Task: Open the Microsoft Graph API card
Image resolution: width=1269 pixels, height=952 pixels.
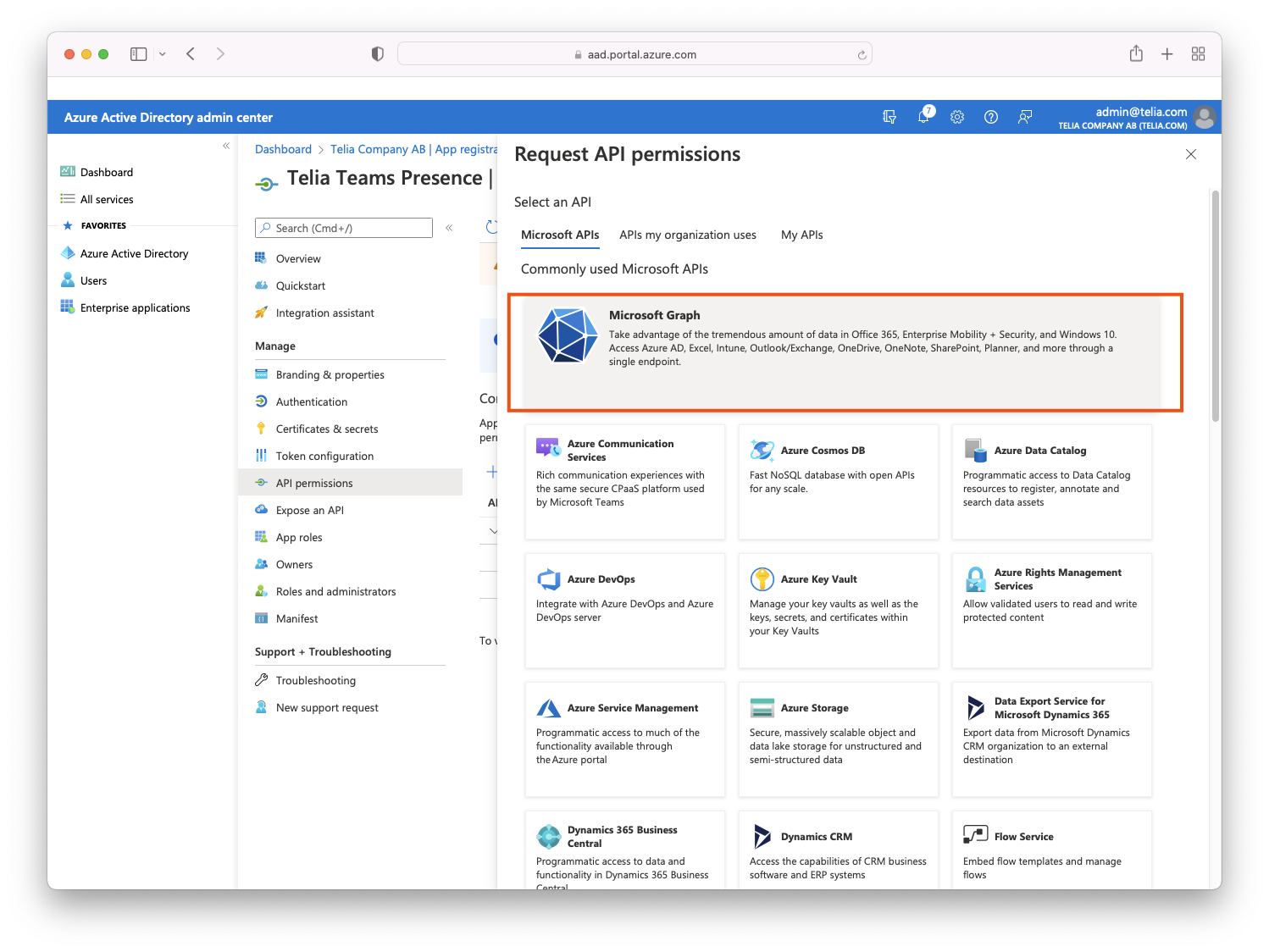Action: point(841,351)
